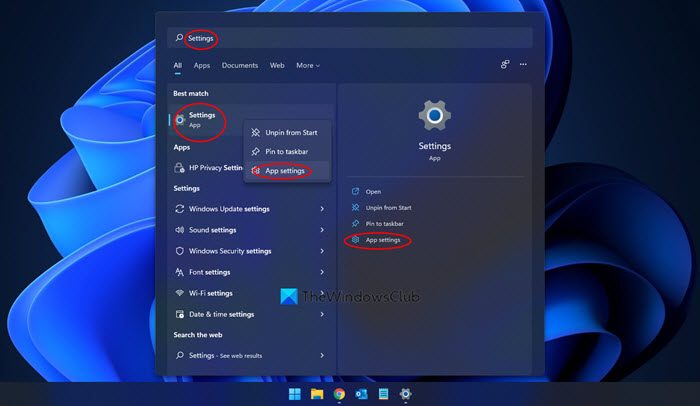The width and height of the screenshot is (700, 406).
Task: Open Outlook from the taskbar
Action: tap(361, 394)
